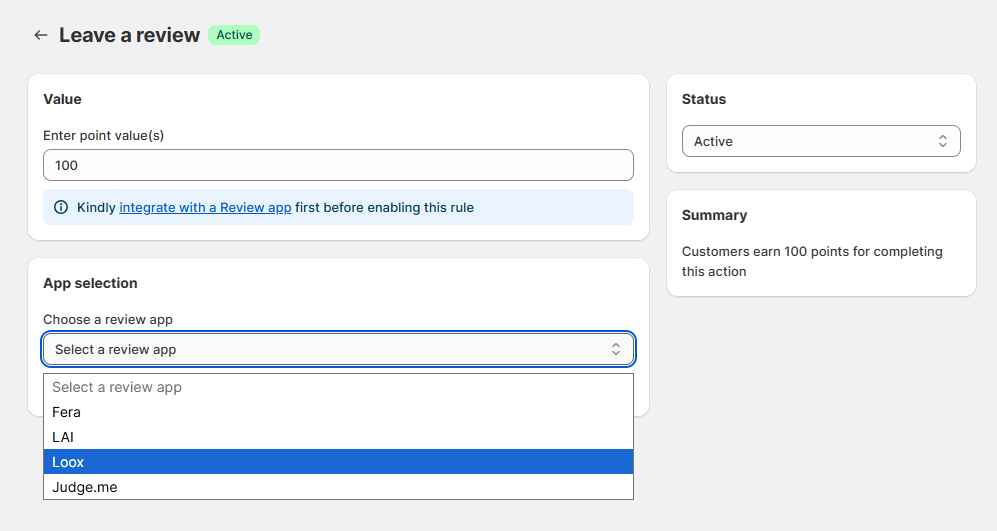
Task: Focus the point value input showing 100
Action: click(338, 165)
